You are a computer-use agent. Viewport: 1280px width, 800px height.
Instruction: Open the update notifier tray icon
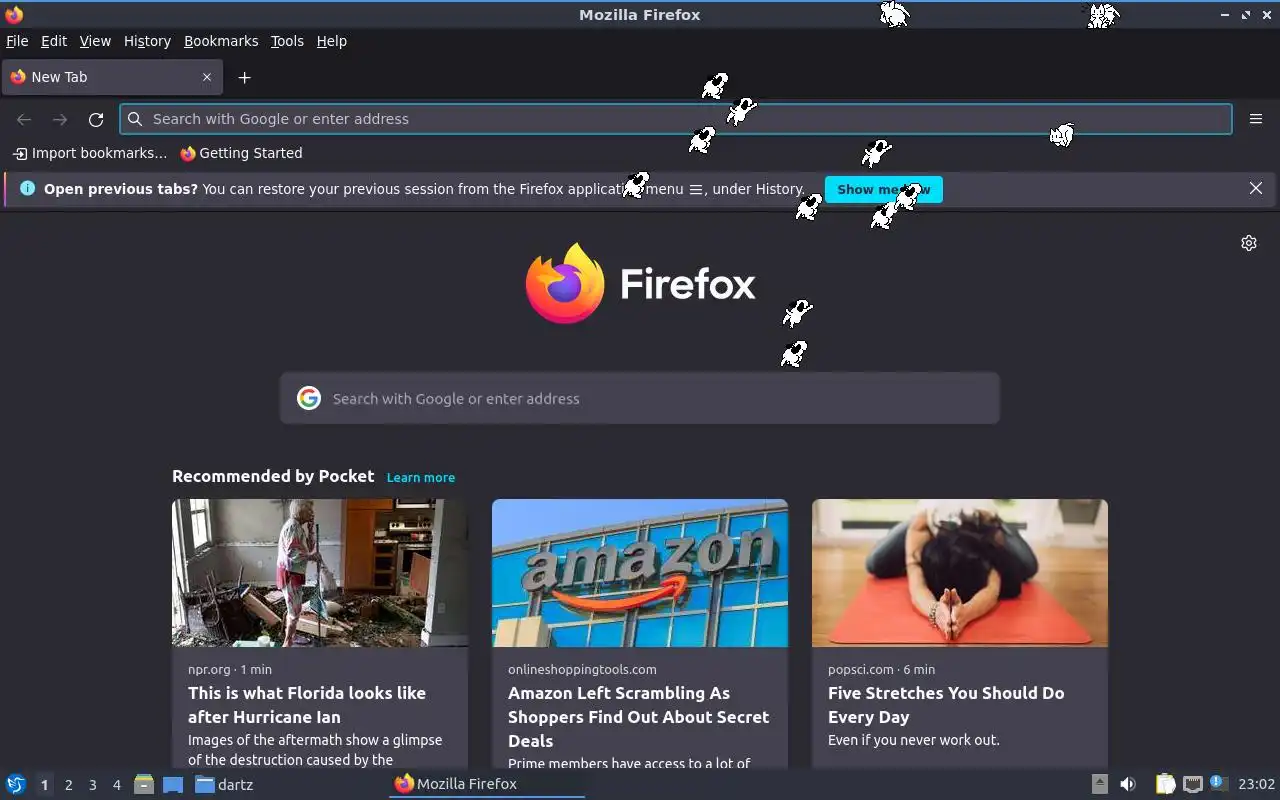tap(1217, 783)
